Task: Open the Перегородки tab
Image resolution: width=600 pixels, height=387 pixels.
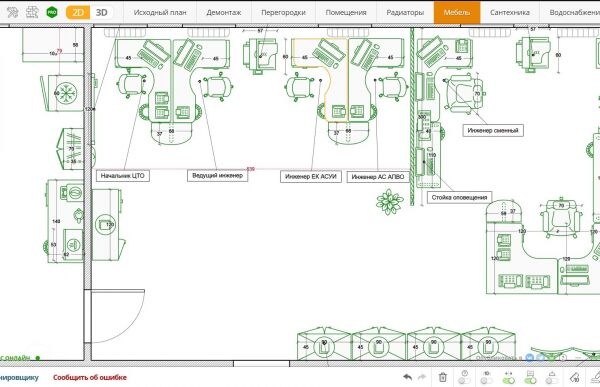Action: pyautogui.click(x=283, y=13)
